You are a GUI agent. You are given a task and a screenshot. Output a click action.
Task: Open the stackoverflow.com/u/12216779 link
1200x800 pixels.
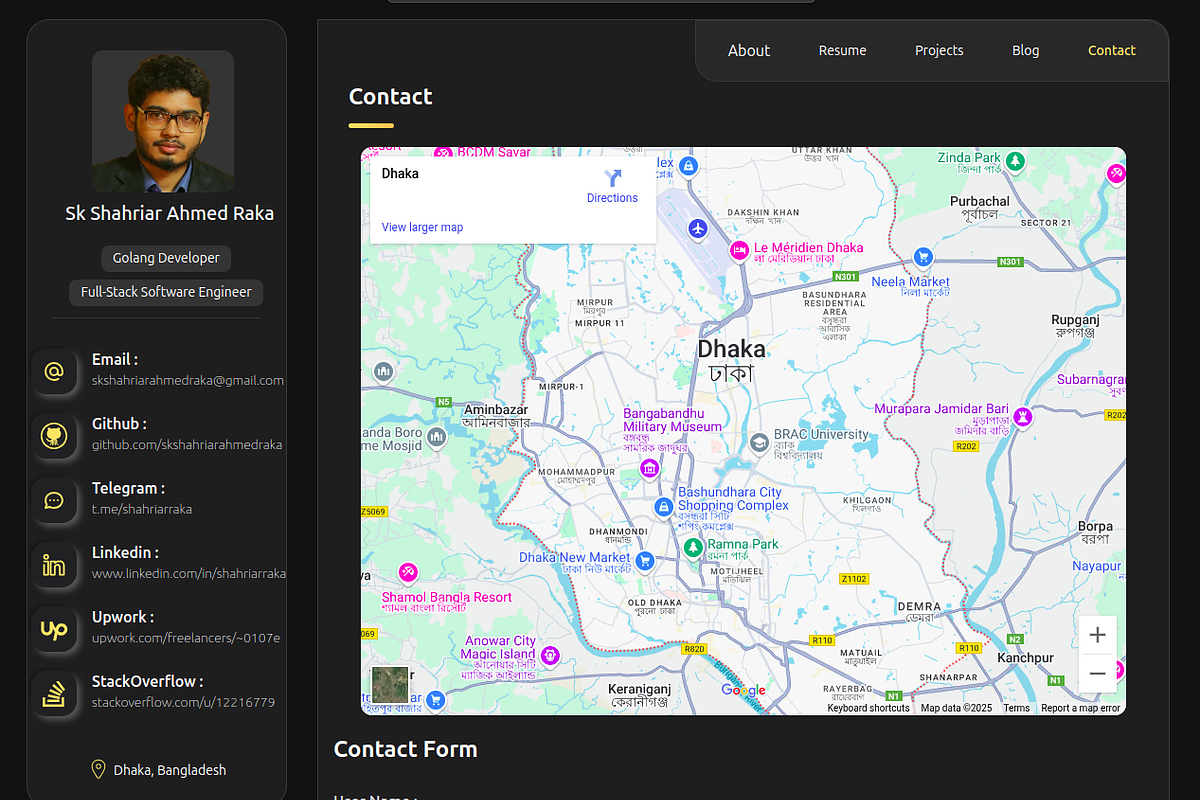click(183, 702)
